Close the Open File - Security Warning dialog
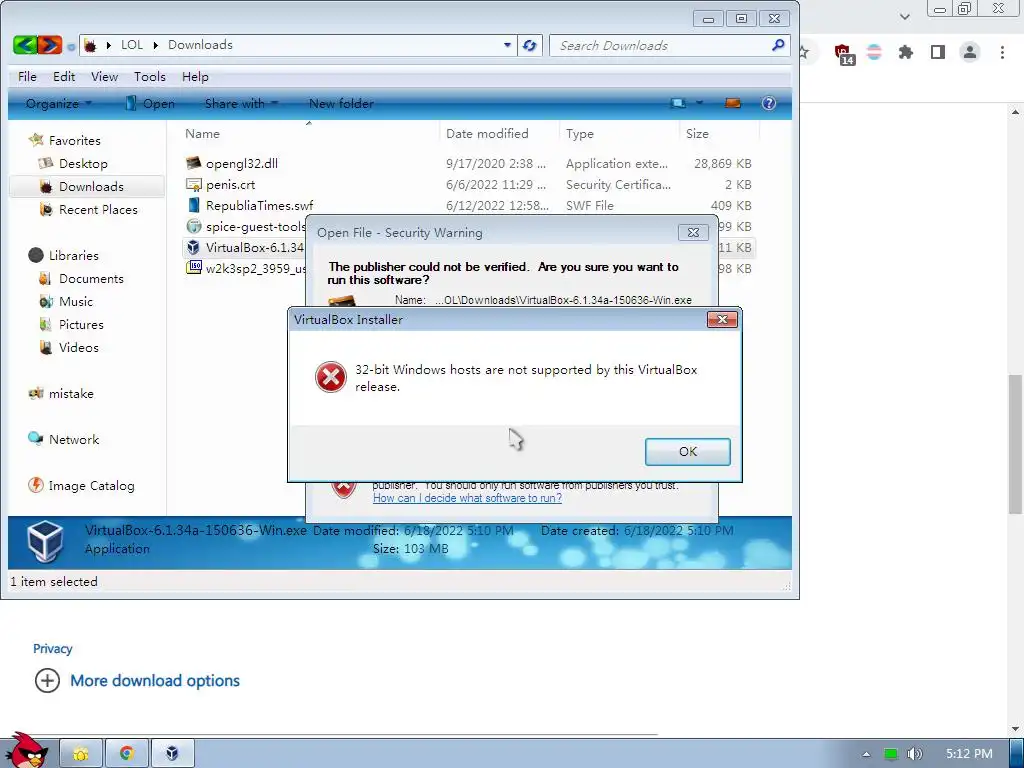 (x=693, y=232)
